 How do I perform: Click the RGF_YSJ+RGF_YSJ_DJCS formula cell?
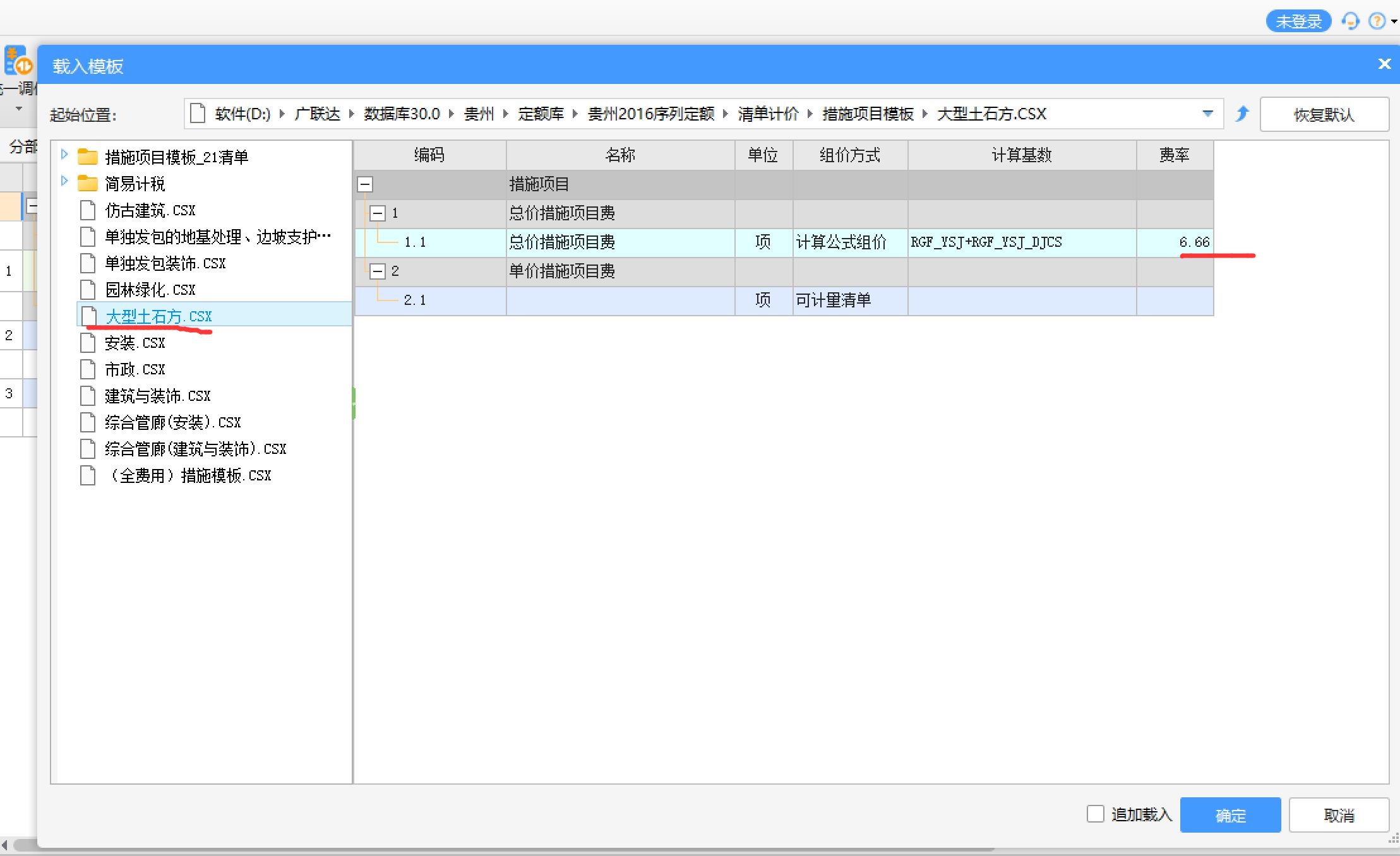(1022, 242)
